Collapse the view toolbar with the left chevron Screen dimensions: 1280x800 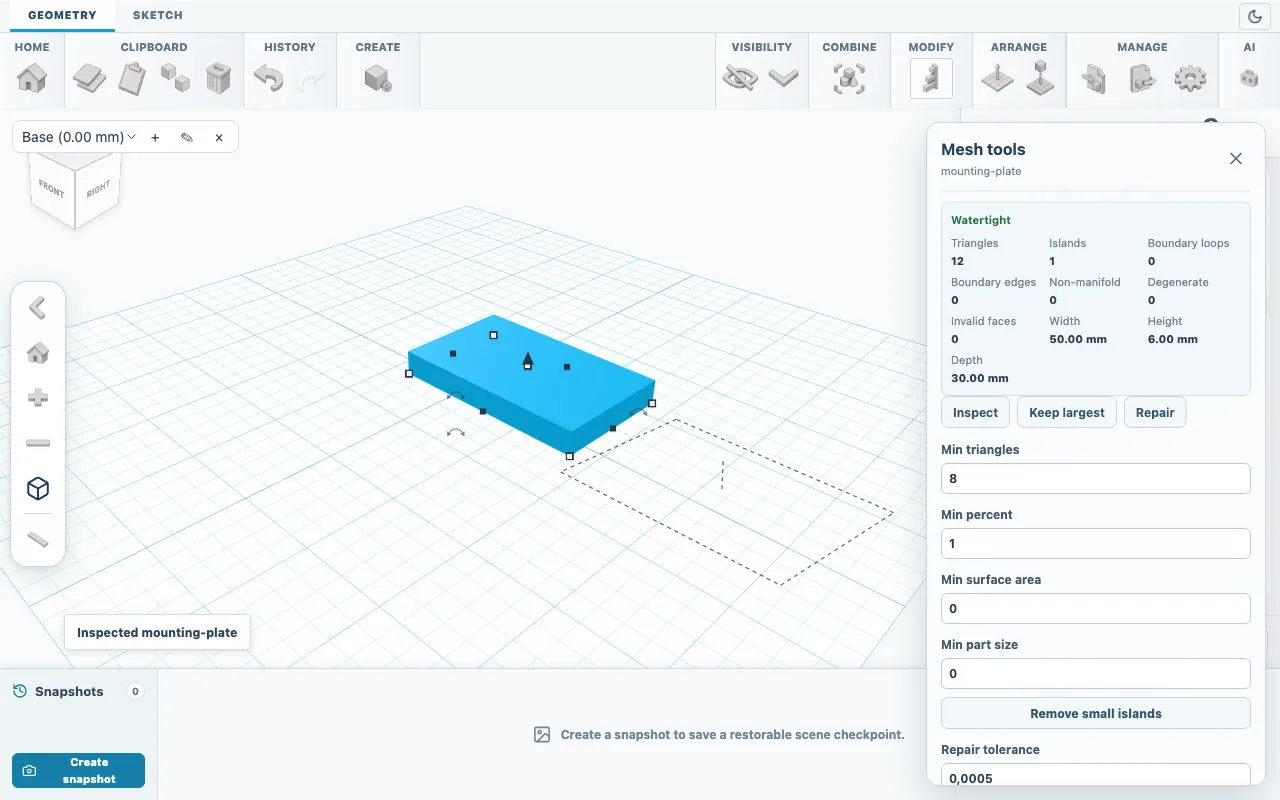click(x=38, y=308)
